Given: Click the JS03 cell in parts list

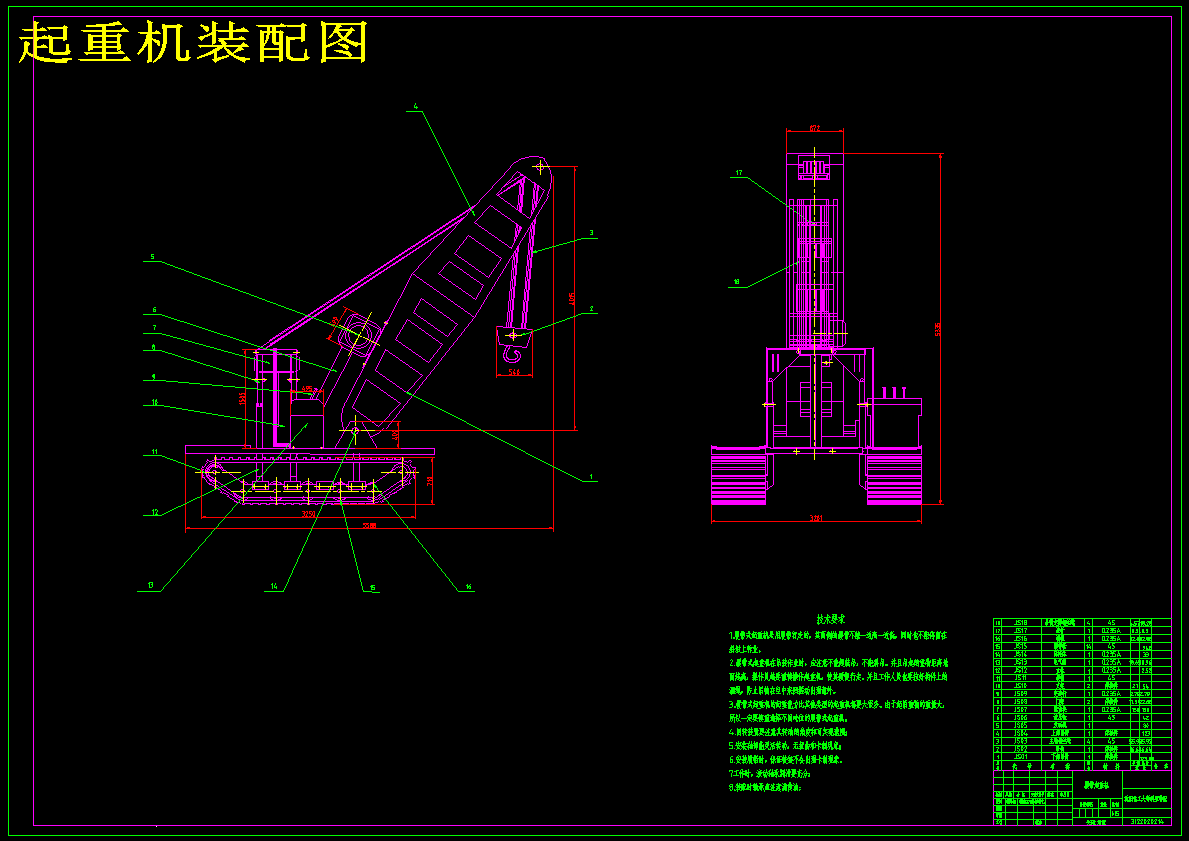Looking at the screenshot, I should (x=1021, y=741).
